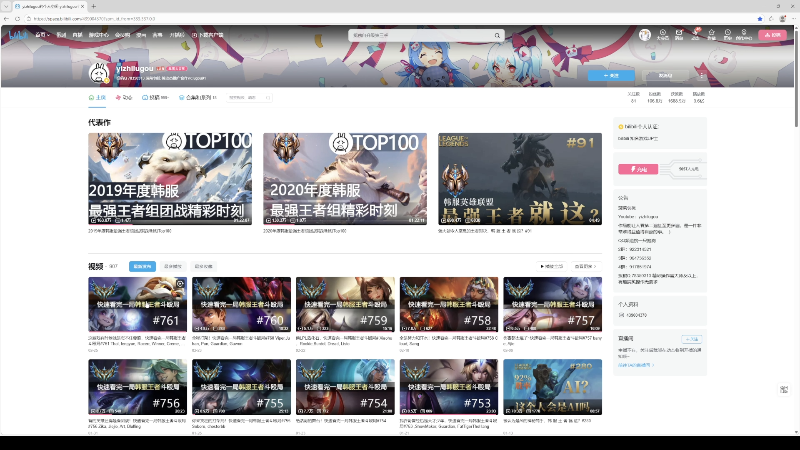Open the messages envelope icon
Viewport: 800px width, 450px height.
pos(679,35)
